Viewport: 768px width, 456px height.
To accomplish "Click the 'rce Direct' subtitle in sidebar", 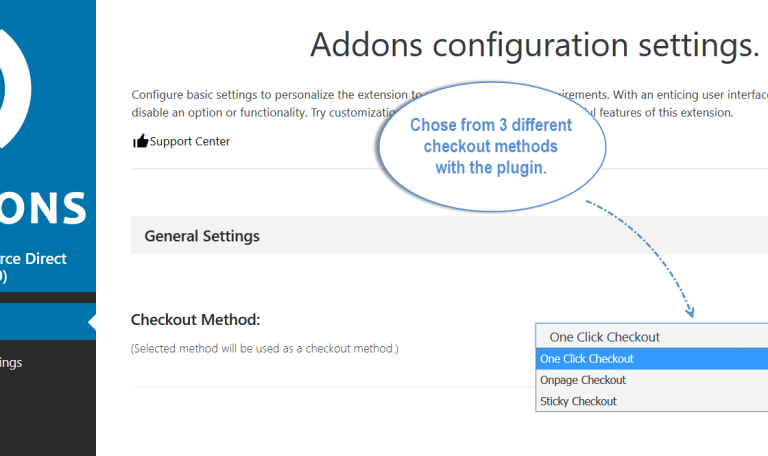I will pos(33,259).
